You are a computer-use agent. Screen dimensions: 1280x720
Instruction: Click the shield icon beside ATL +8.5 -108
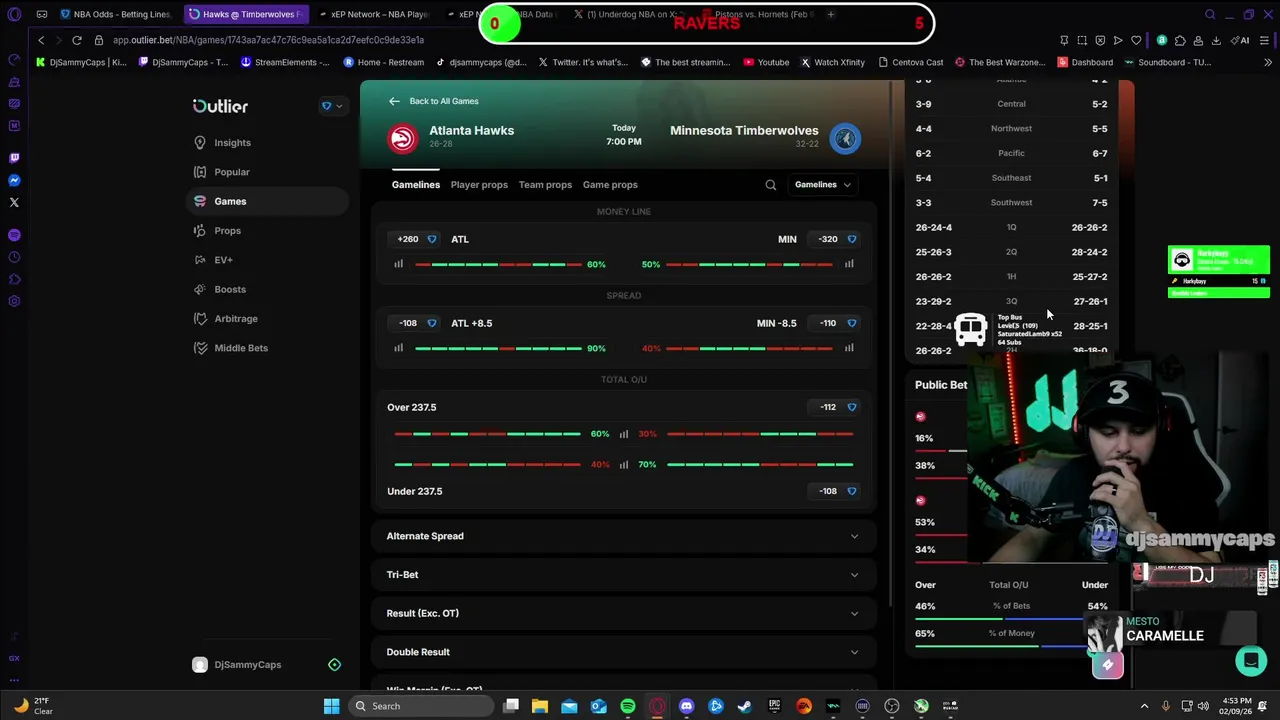[432, 323]
